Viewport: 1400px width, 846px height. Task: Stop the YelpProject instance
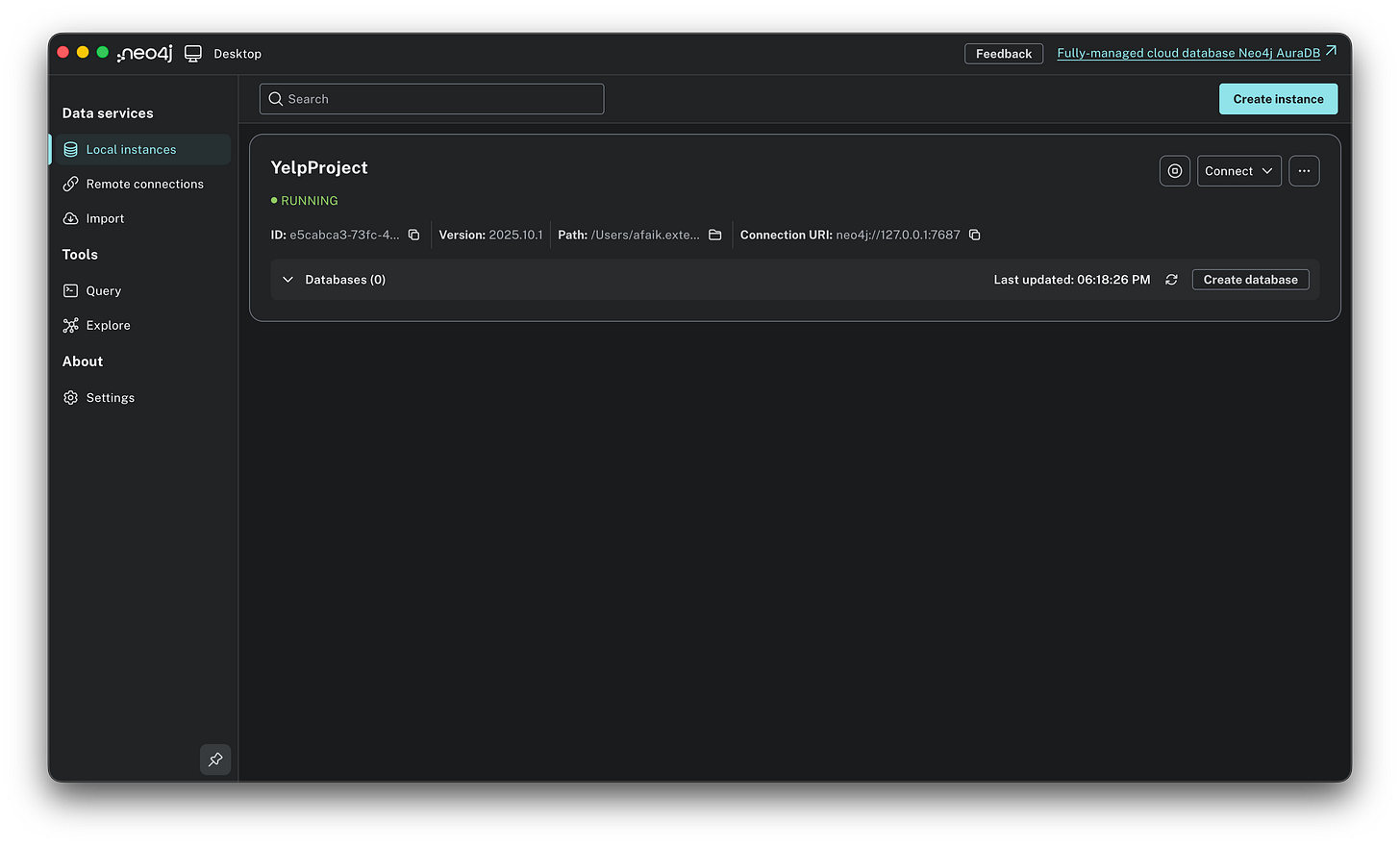coord(1174,170)
